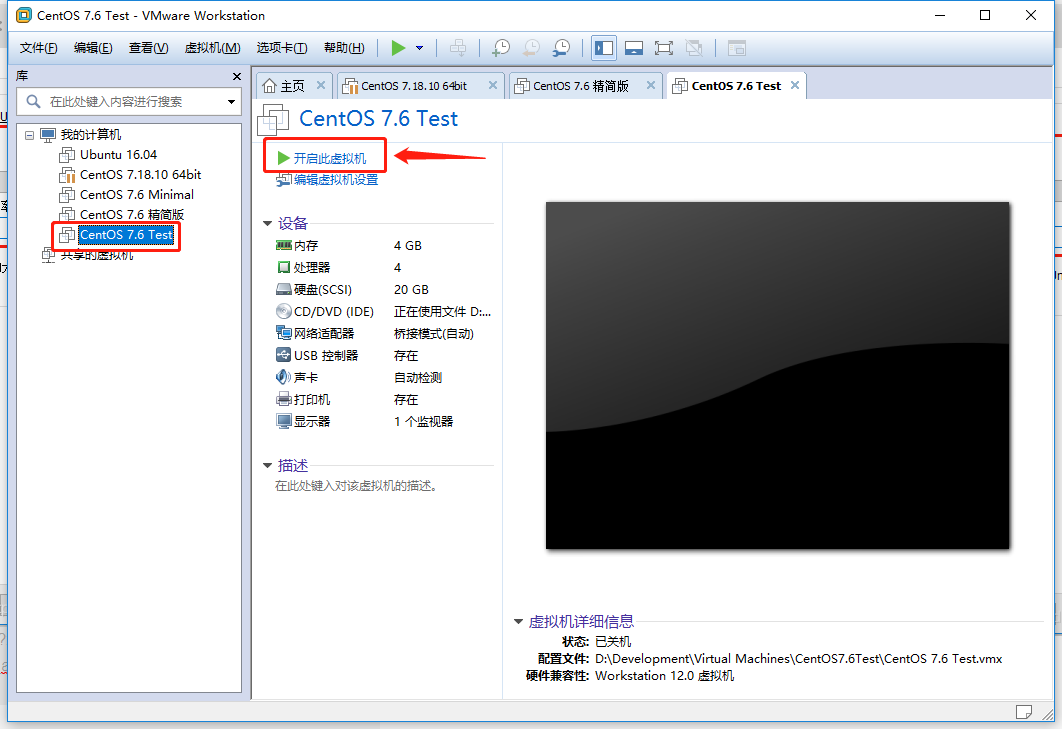The width and height of the screenshot is (1062, 729).
Task: Close the CentOS 7.18.10 64bit tab
Action: (492, 85)
